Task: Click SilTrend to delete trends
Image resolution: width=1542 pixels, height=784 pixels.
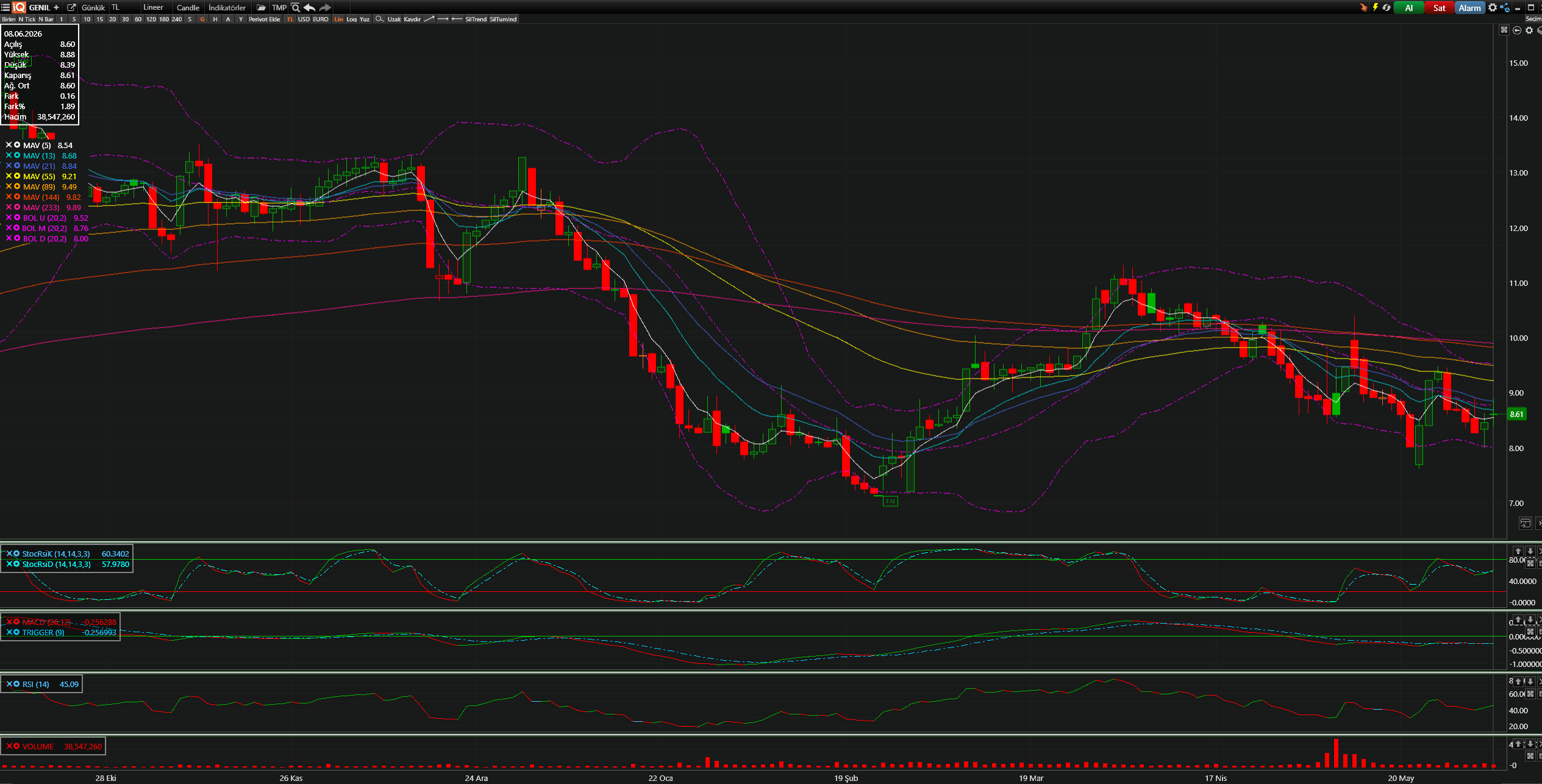Action: [x=476, y=19]
